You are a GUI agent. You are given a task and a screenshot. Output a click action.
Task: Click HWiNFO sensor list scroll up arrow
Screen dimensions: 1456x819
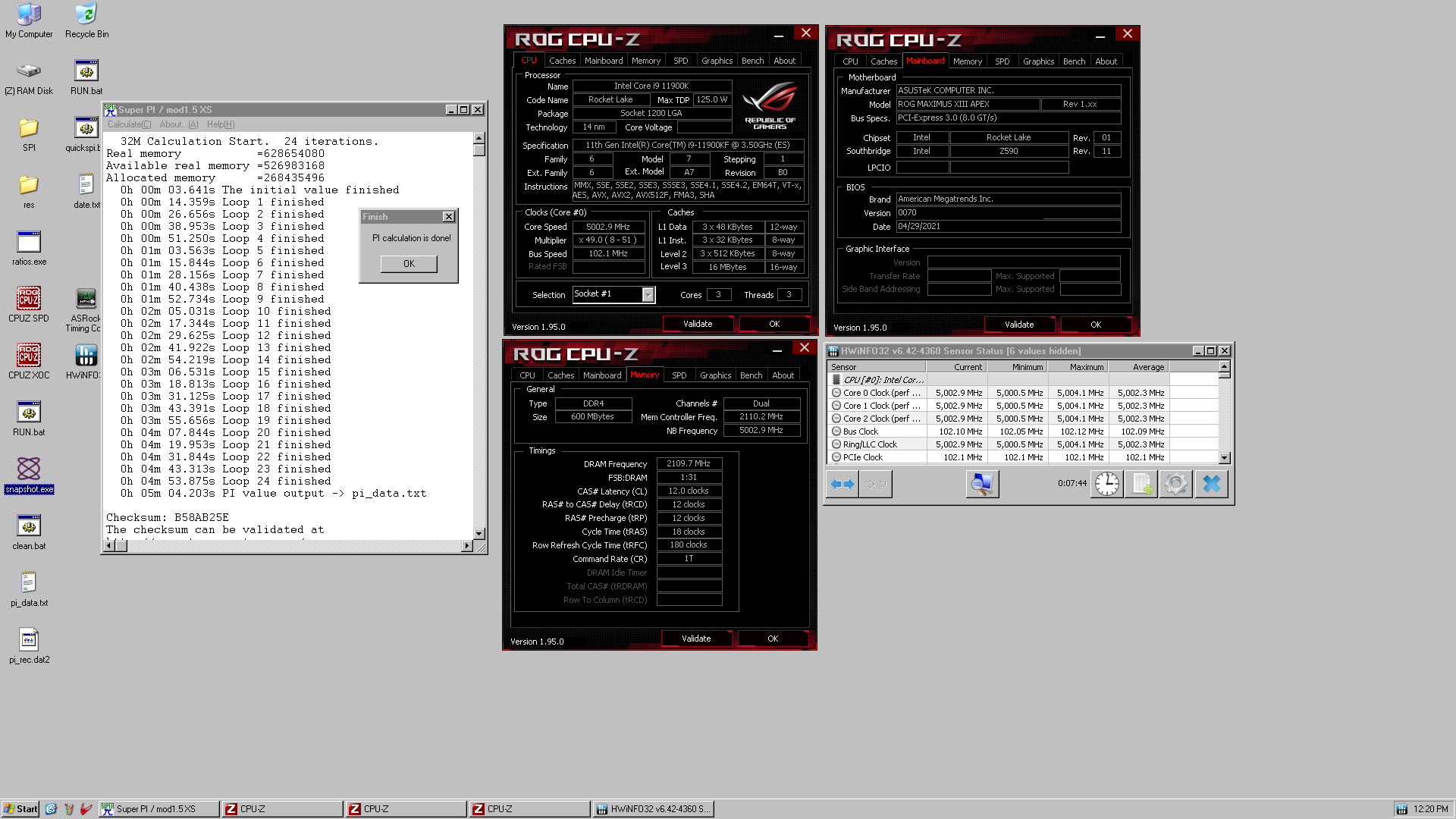[x=1224, y=367]
